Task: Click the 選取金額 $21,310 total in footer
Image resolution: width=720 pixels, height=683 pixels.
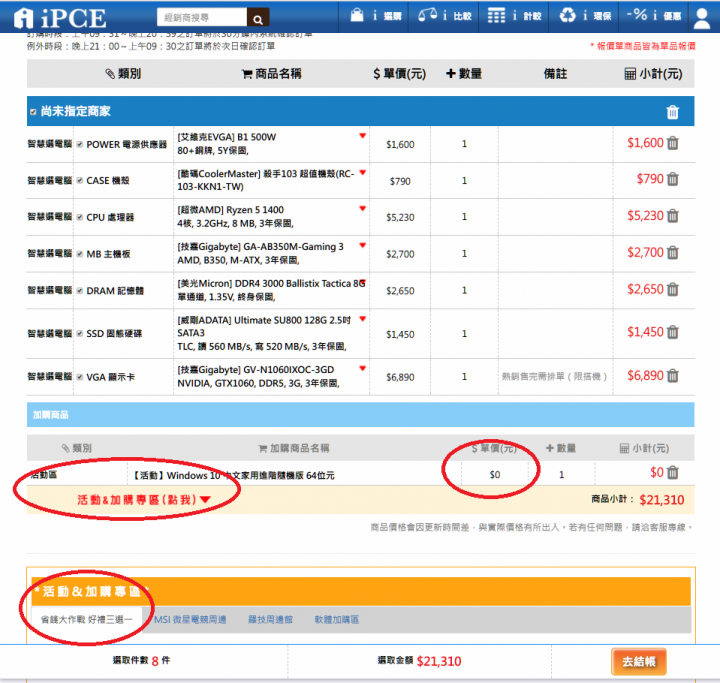Action: pyautogui.click(x=439, y=661)
